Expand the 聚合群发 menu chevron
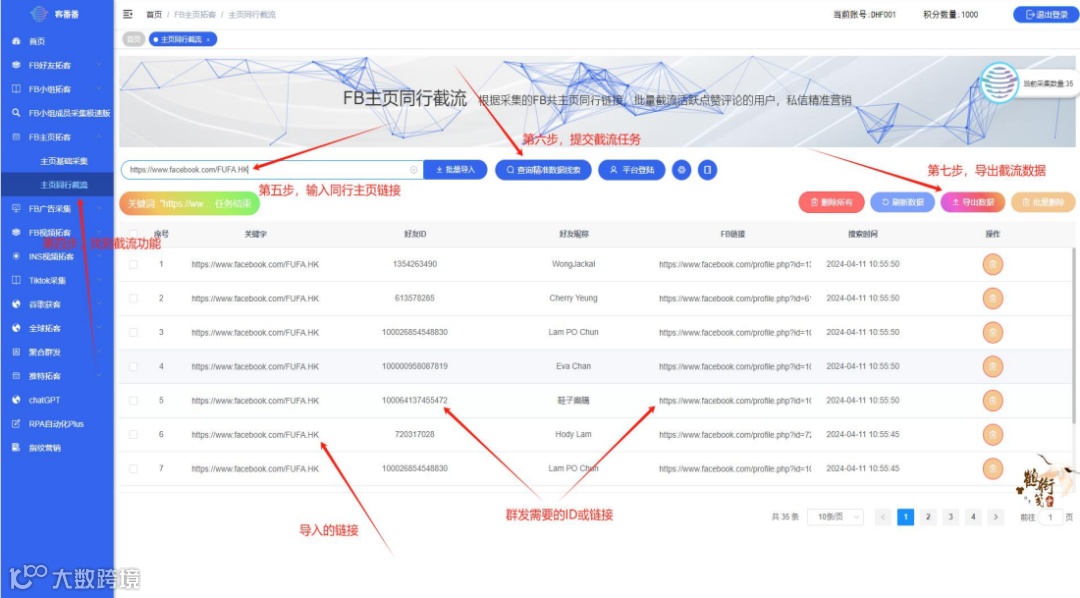1080x598 pixels. (x=99, y=352)
